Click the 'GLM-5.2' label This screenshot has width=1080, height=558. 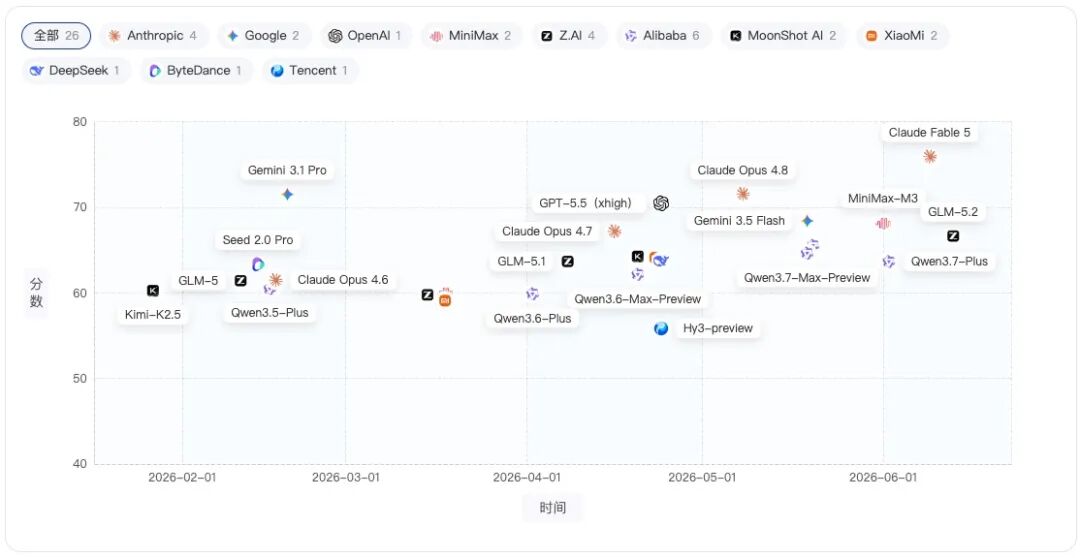(953, 212)
